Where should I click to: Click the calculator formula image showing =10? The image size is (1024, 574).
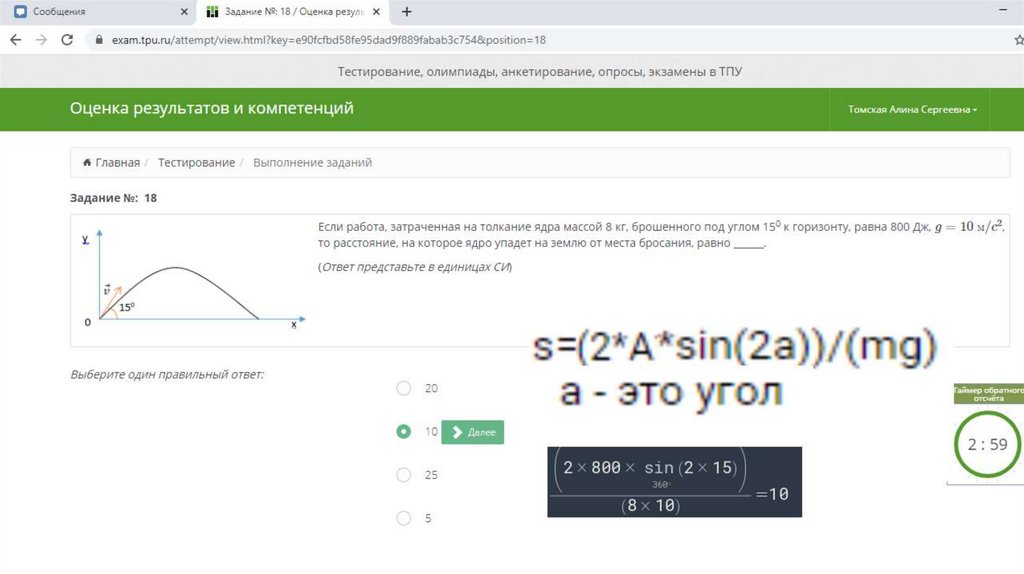pyautogui.click(x=674, y=482)
